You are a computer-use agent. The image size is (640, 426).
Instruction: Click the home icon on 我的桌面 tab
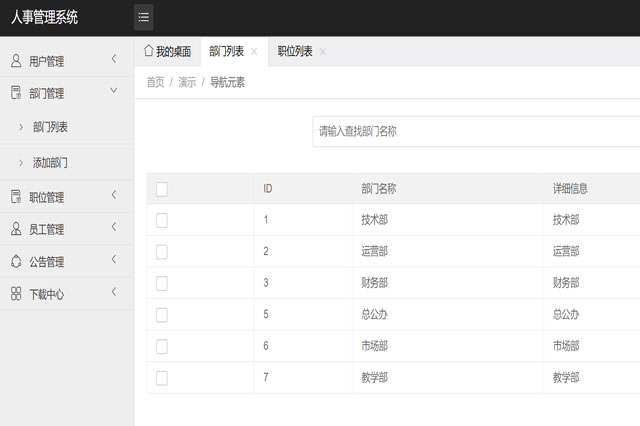pyautogui.click(x=149, y=51)
